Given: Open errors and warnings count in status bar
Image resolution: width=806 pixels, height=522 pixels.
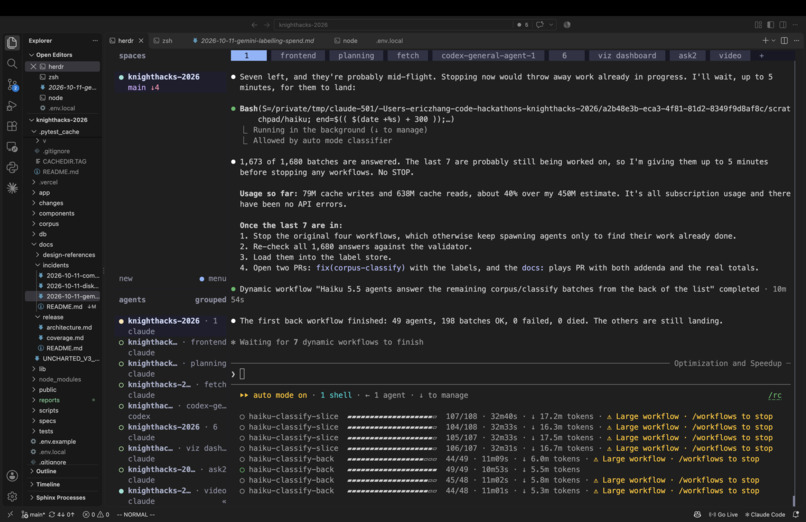Looking at the screenshot, I should pos(96,514).
